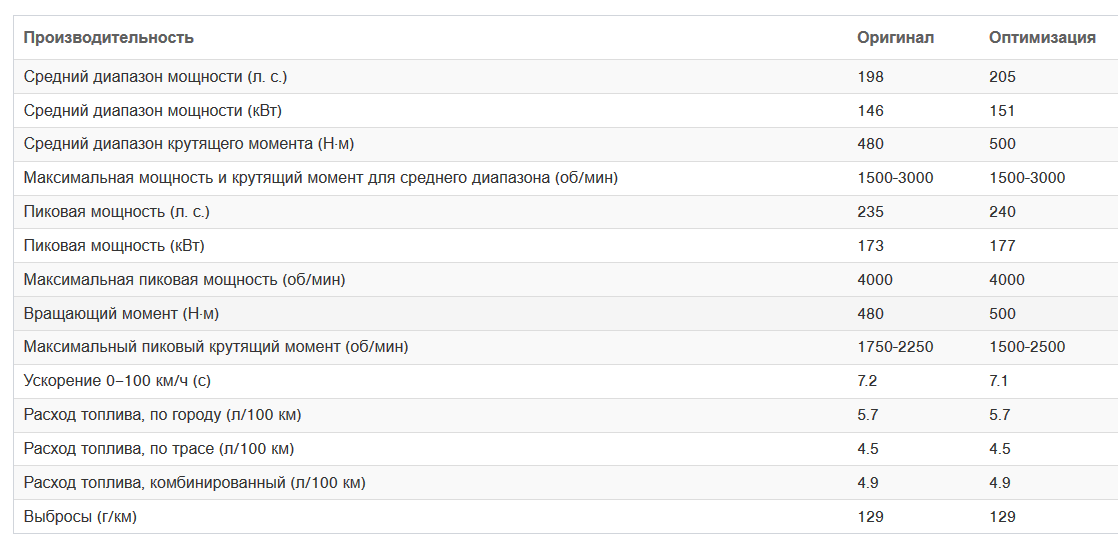Viewport: 1118px width, 541px height.
Task: Click the optimized acceleration value 7.1
Action: point(998,381)
